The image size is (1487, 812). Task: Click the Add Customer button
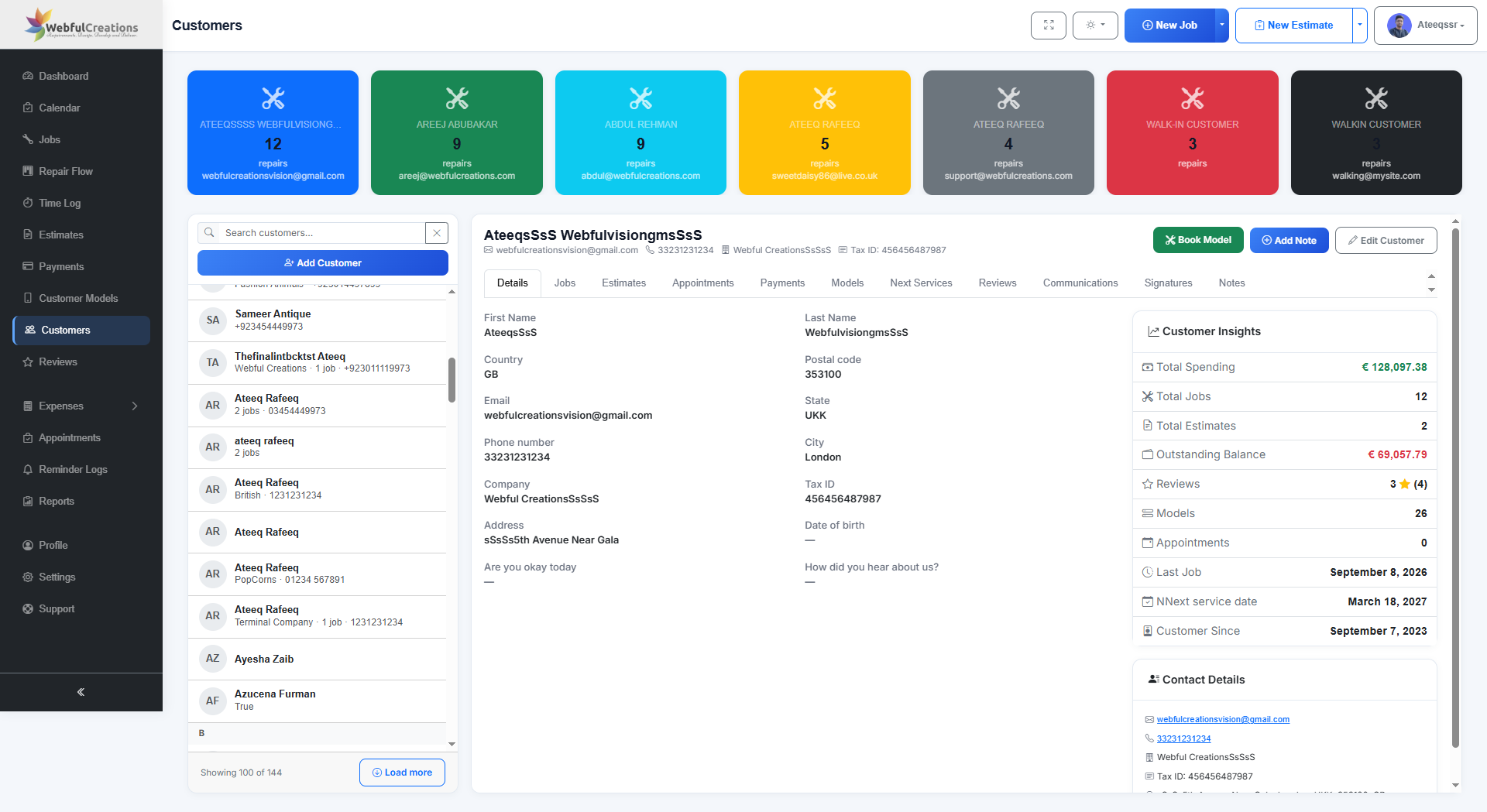pyautogui.click(x=323, y=263)
